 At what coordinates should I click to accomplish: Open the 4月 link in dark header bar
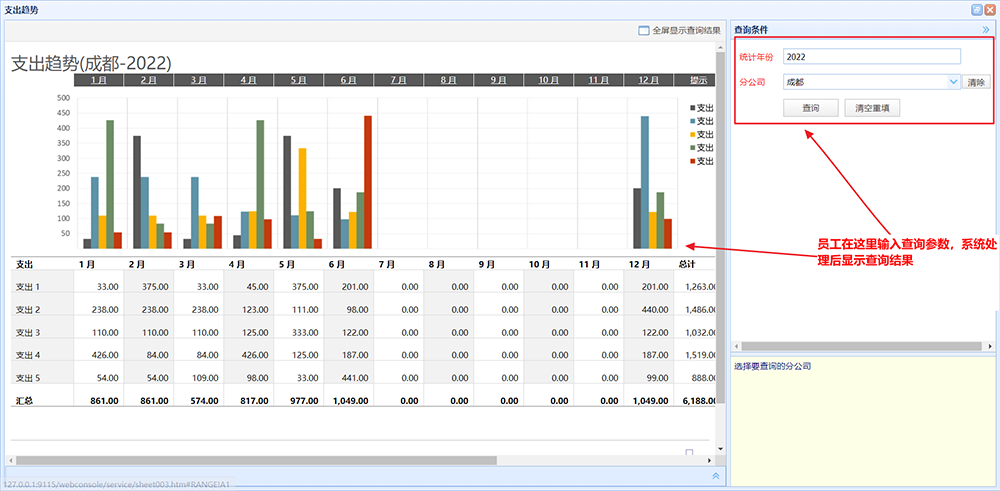coord(248,80)
